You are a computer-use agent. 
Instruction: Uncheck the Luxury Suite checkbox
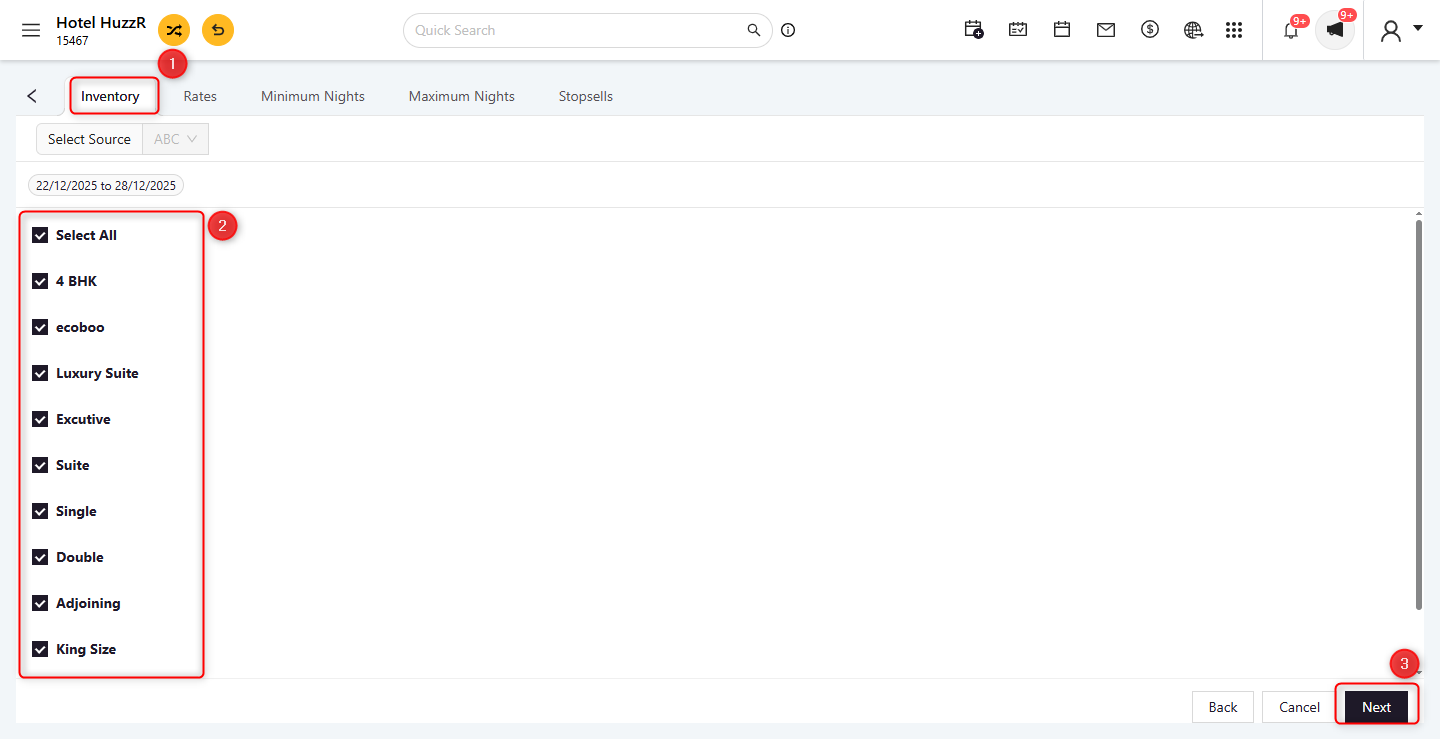click(40, 373)
